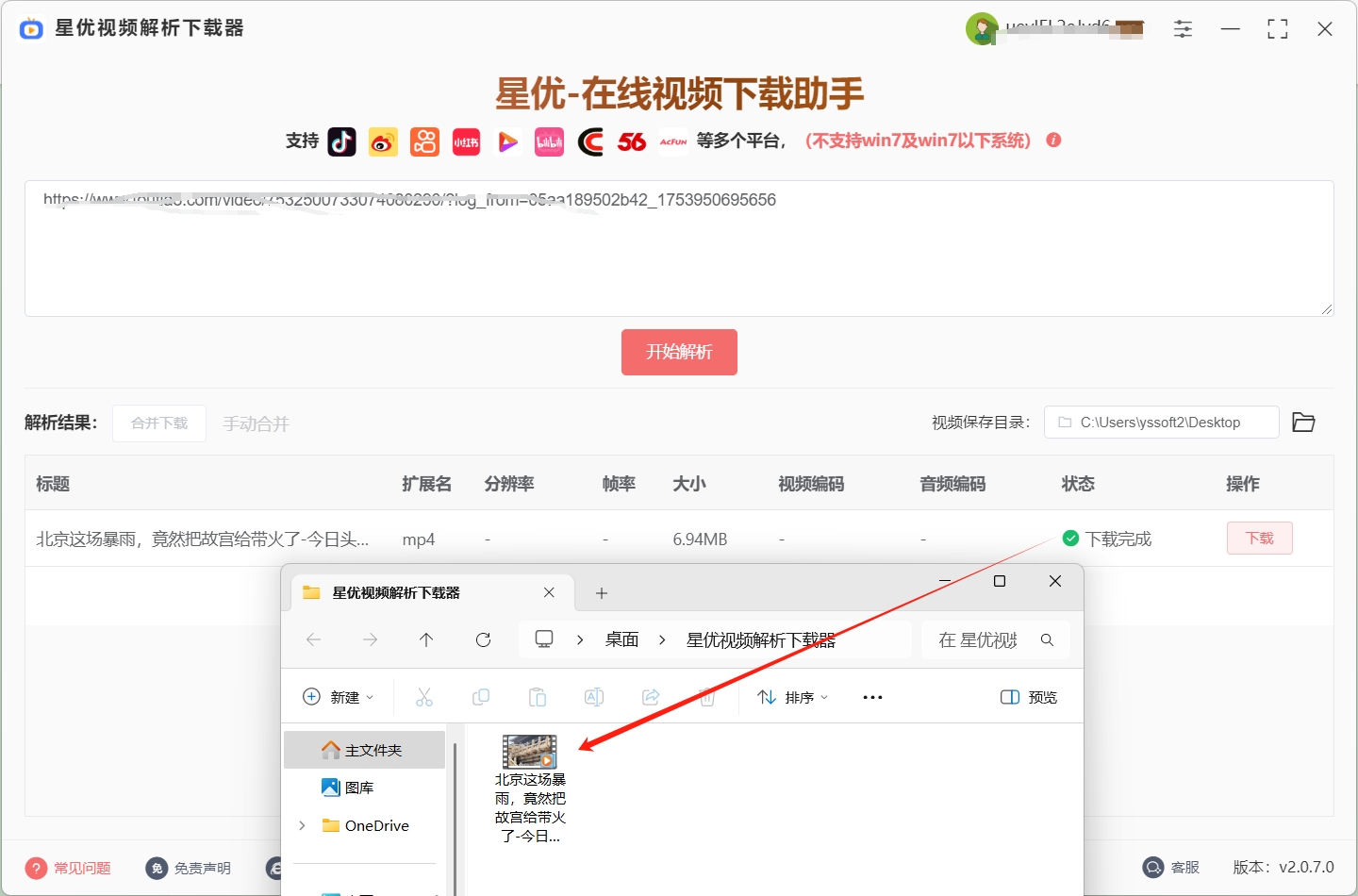Click the 56视频 platform icon

[x=632, y=141]
